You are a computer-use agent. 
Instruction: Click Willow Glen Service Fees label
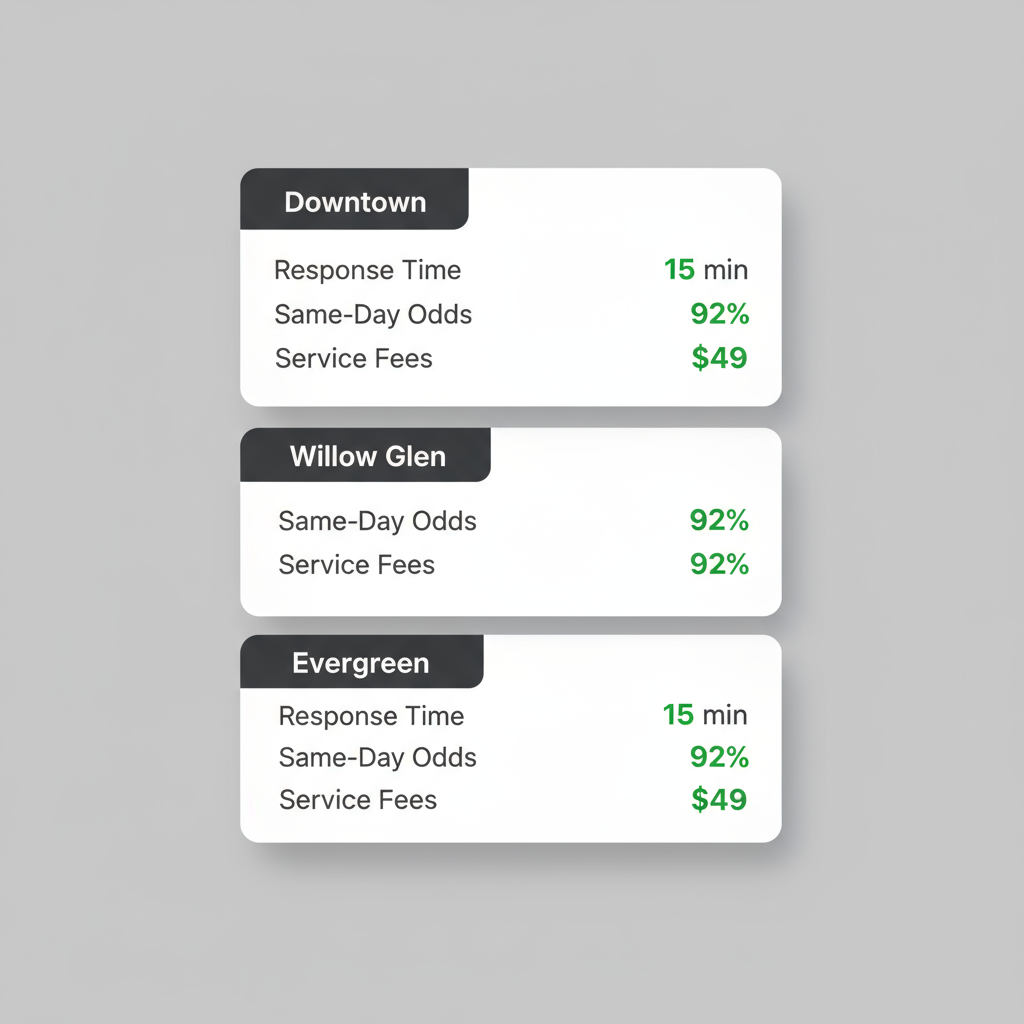357,565
